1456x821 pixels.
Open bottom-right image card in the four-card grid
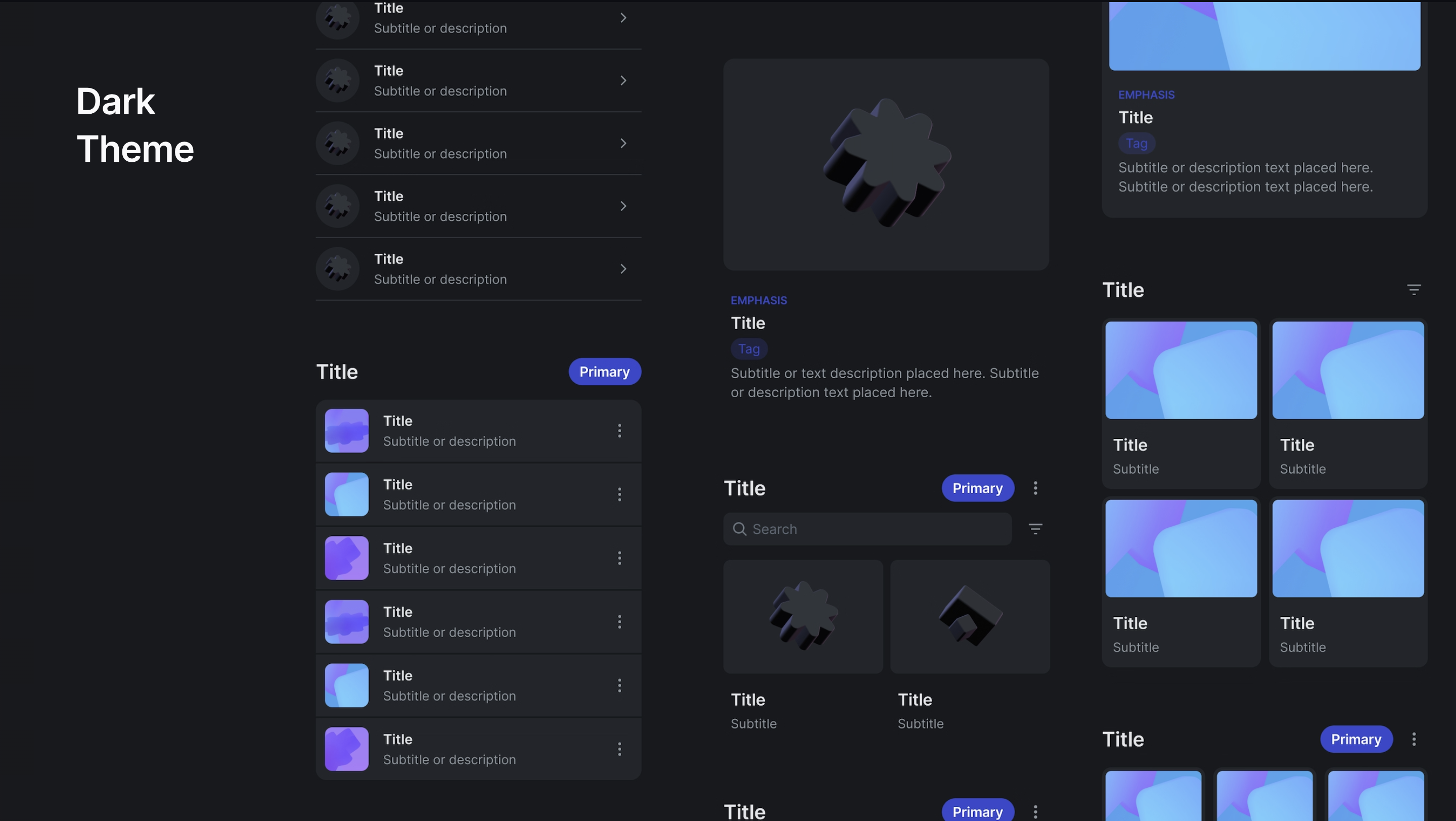(1348, 582)
